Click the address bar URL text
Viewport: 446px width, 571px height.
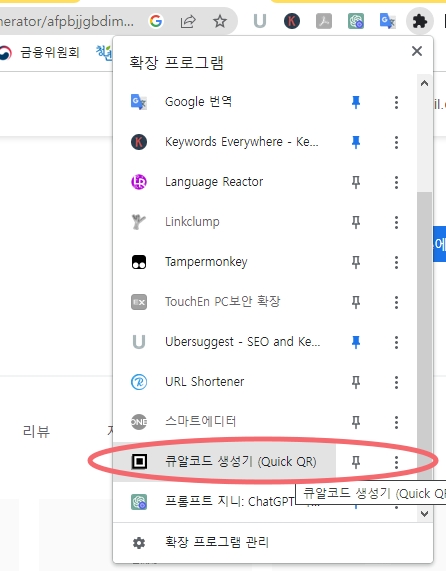click(67, 22)
